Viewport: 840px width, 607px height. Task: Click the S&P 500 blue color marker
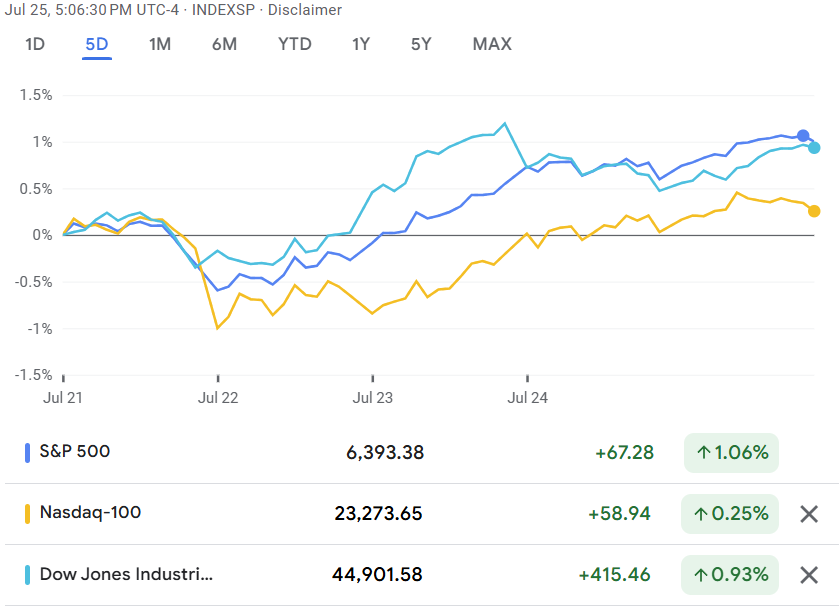27,453
